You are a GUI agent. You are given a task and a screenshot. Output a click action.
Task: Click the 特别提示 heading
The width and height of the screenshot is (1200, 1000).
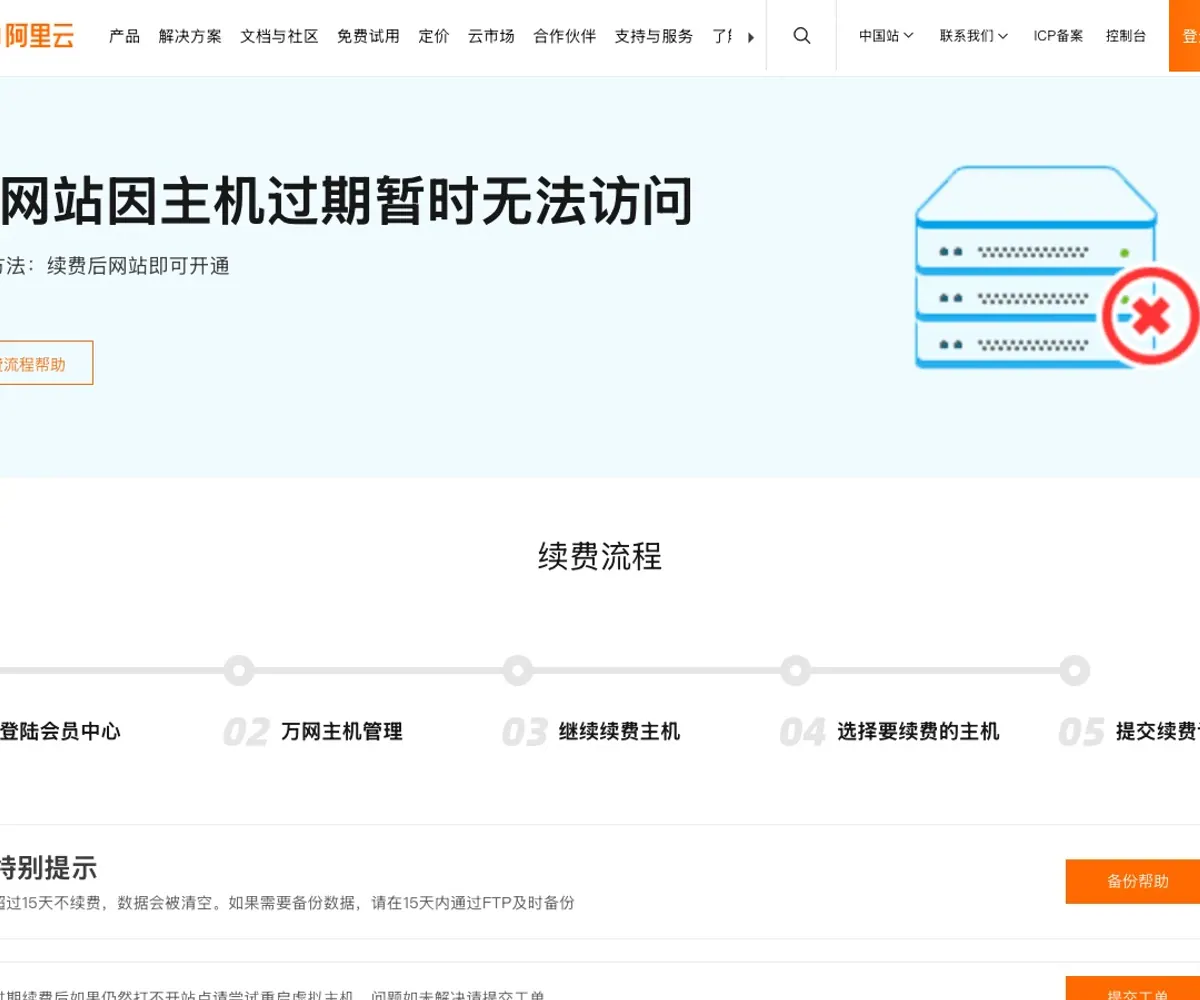pos(48,868)
